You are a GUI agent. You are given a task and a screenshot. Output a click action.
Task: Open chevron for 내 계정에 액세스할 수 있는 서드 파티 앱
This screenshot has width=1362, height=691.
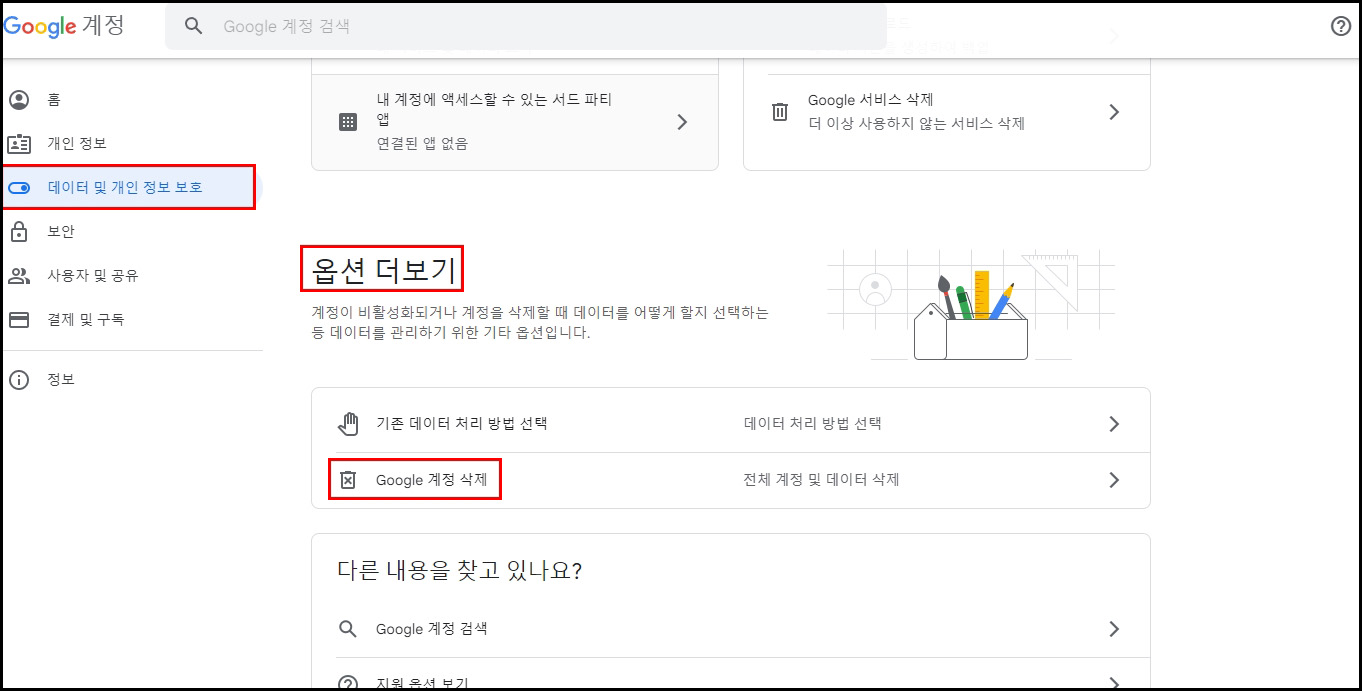pos(682,122)
